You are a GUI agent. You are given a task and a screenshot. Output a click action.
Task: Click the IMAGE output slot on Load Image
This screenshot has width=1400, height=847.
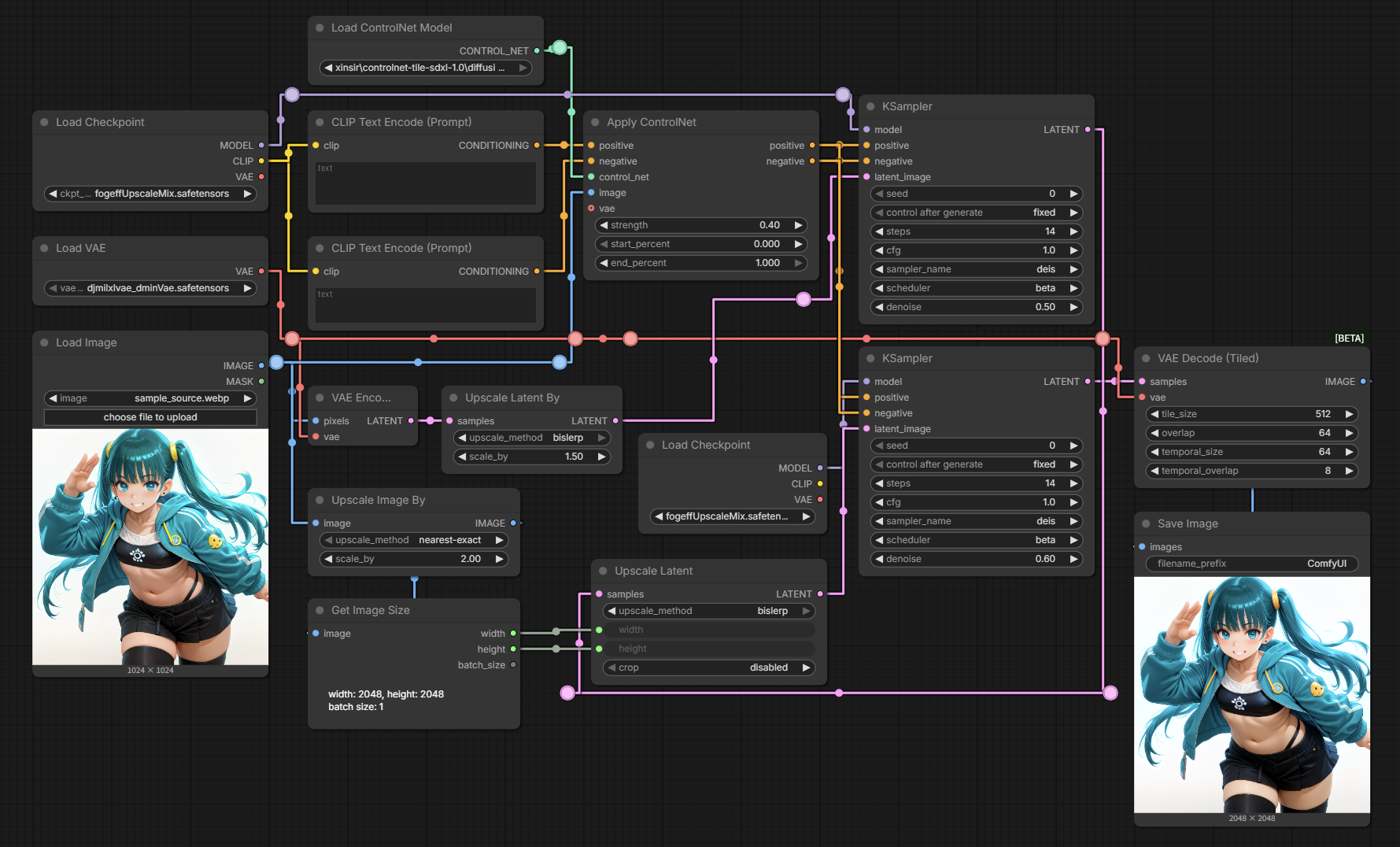point(260,365)
